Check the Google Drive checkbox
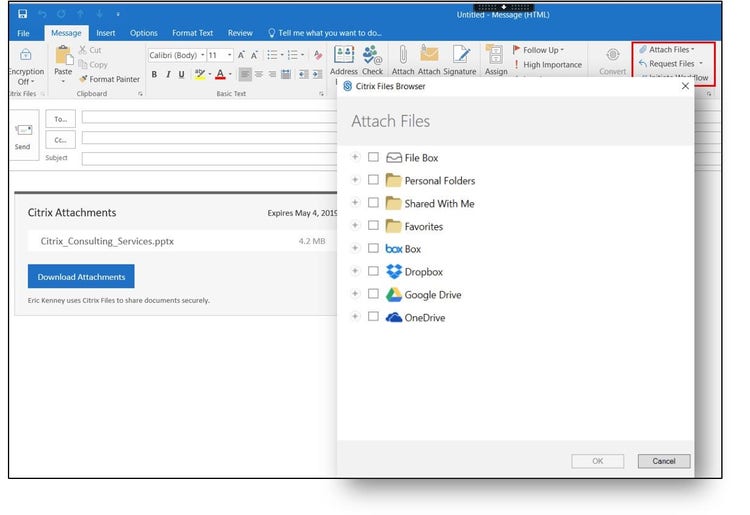750x515 pixels. (x=374, y=294)
